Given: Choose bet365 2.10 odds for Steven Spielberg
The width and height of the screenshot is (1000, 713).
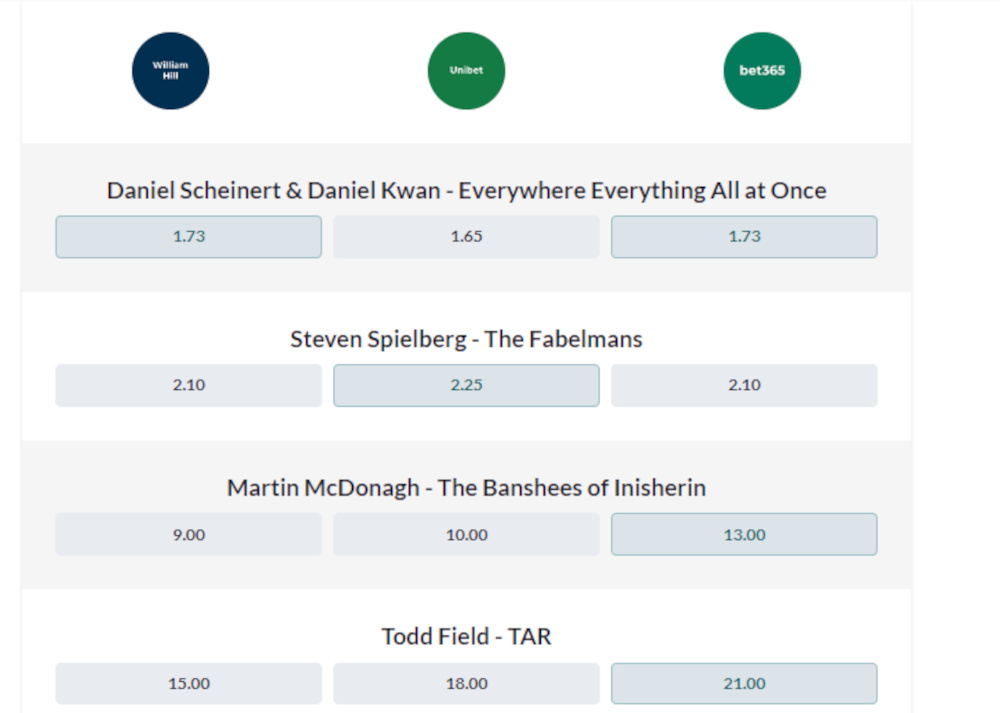Looking at the screenshot, I should tap(744, 385).
